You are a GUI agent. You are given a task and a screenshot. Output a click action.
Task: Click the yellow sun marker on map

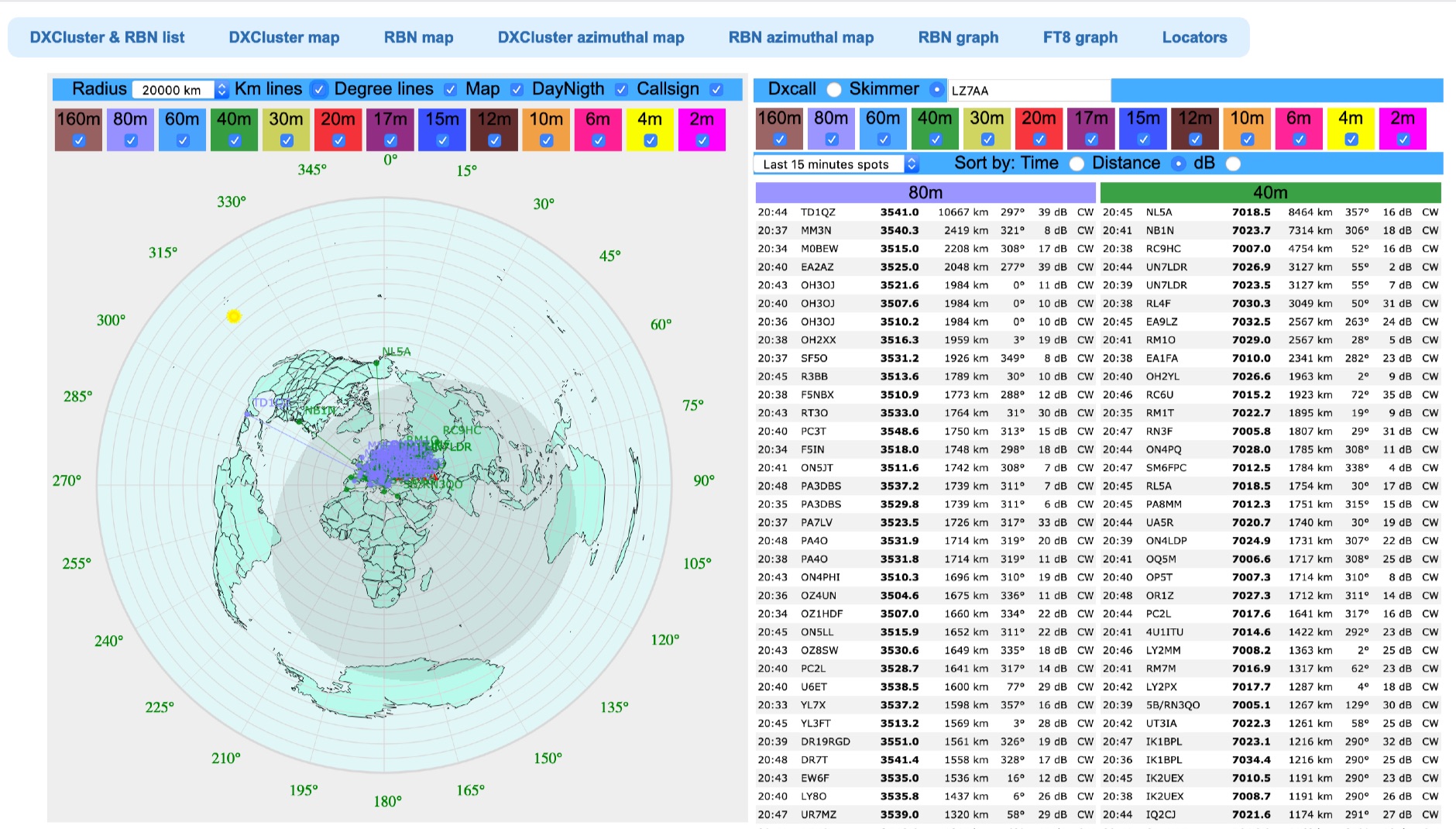[234, 316]
